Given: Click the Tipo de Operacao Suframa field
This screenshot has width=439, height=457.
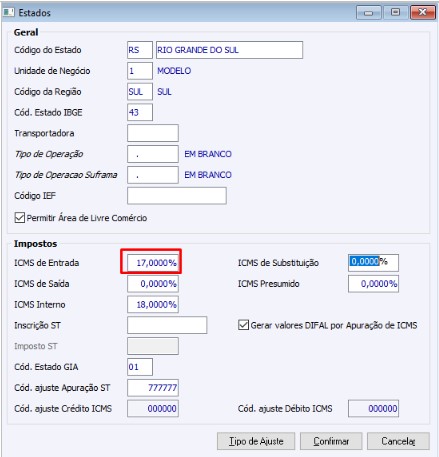Looking at the screenshot, I should 153,175.
